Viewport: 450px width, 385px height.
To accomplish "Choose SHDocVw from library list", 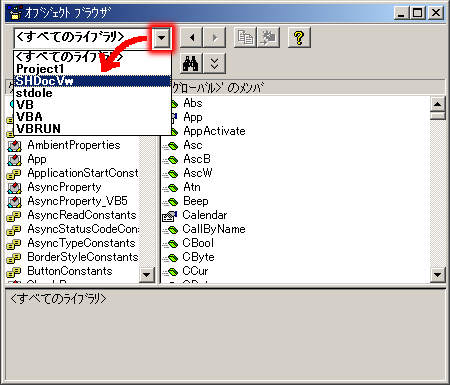I will (92, 81).
